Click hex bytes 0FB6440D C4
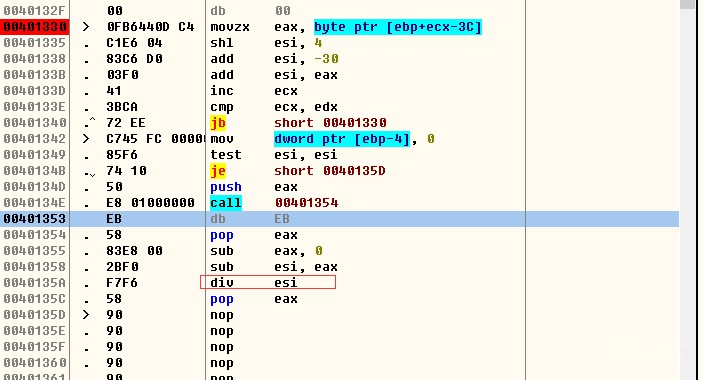The width and height of the screenshot is (703, 380). (x=150, y=27)
